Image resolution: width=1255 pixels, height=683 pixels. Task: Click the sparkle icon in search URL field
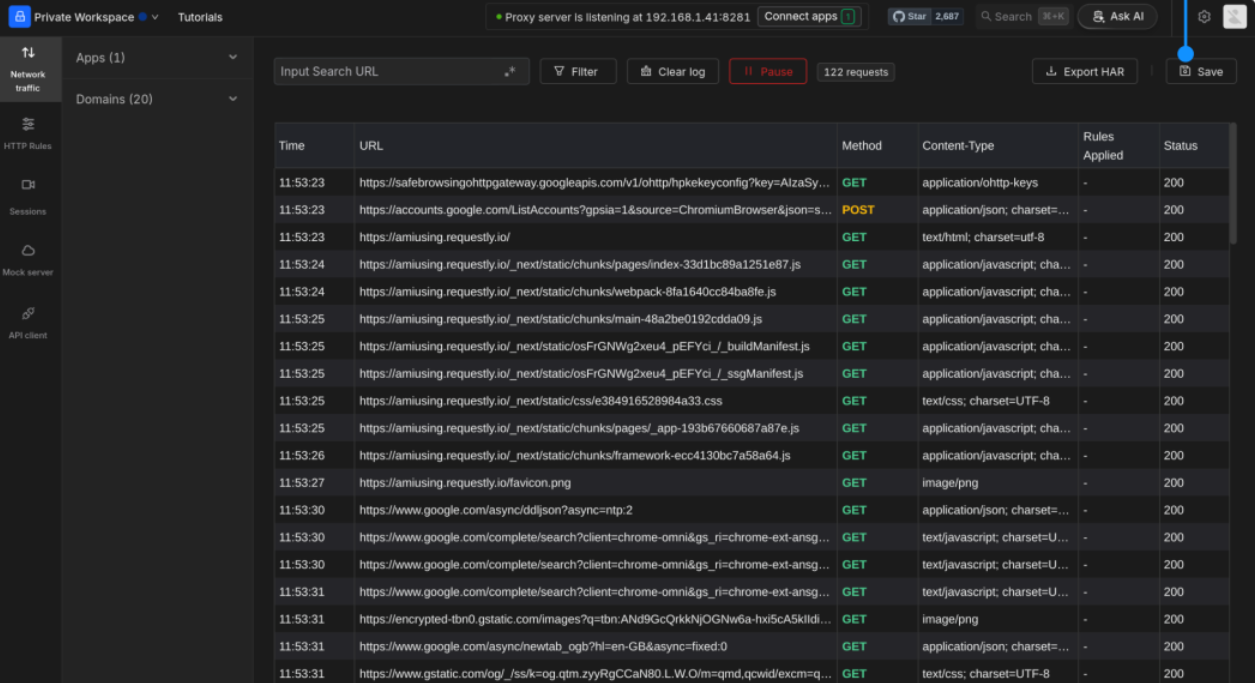510,71
